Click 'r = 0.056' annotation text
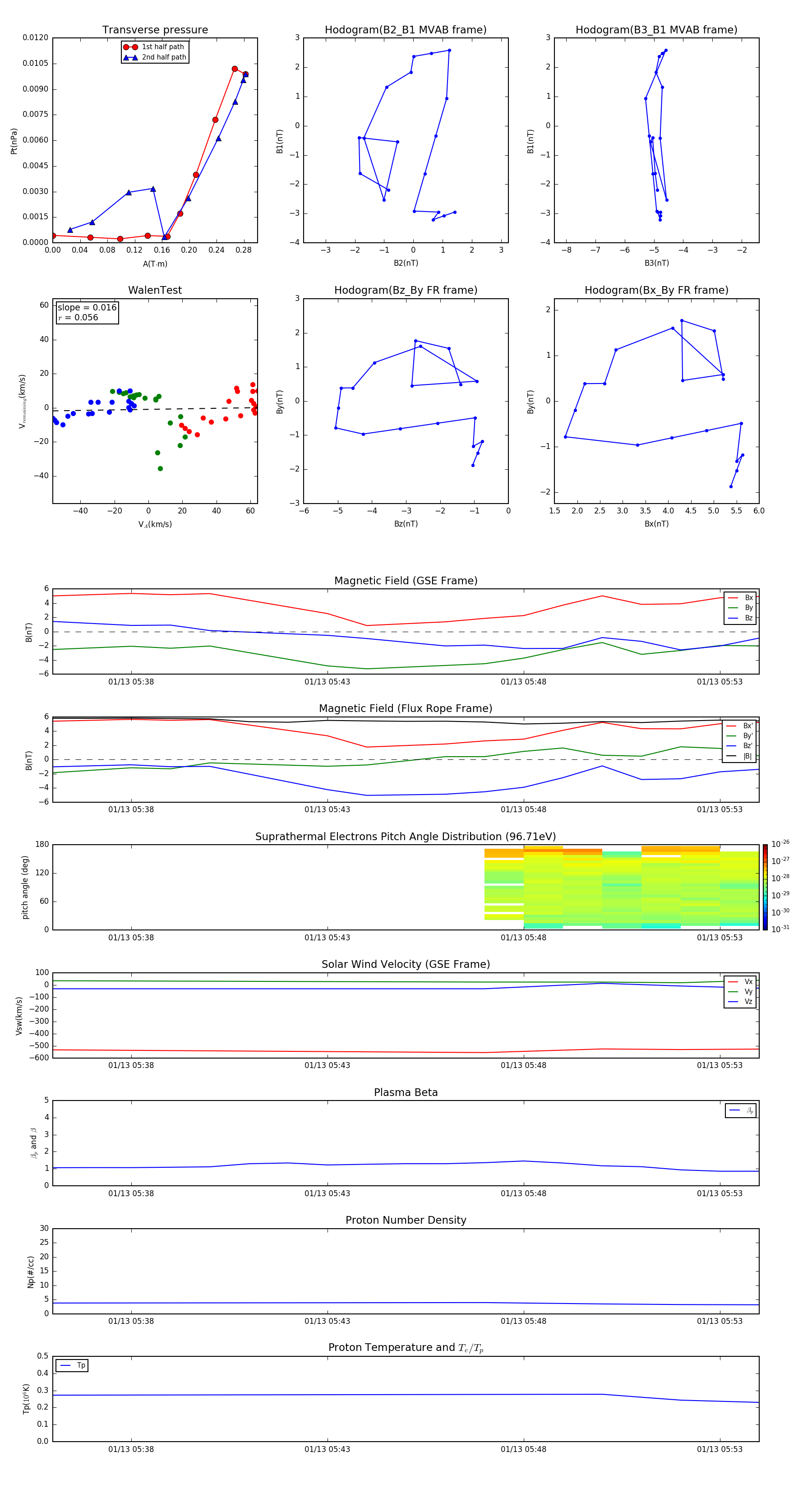812x1489 pixels. [78, 317]
